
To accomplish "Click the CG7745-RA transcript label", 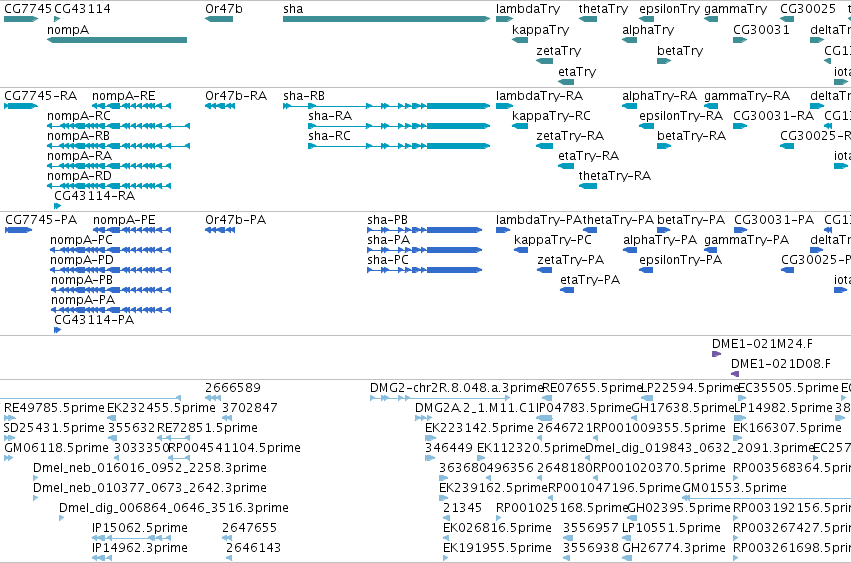I will click(40, 96).
